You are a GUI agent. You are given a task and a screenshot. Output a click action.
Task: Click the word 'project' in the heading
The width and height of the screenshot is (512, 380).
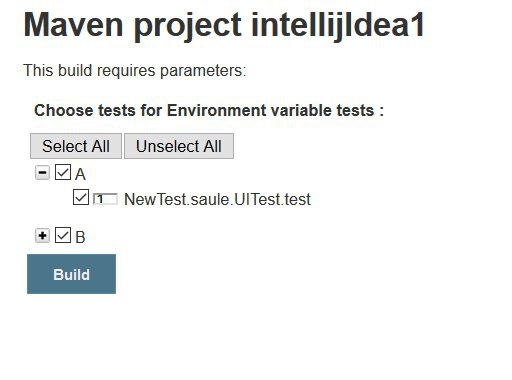pyautogui.click(x=188, y=26)
